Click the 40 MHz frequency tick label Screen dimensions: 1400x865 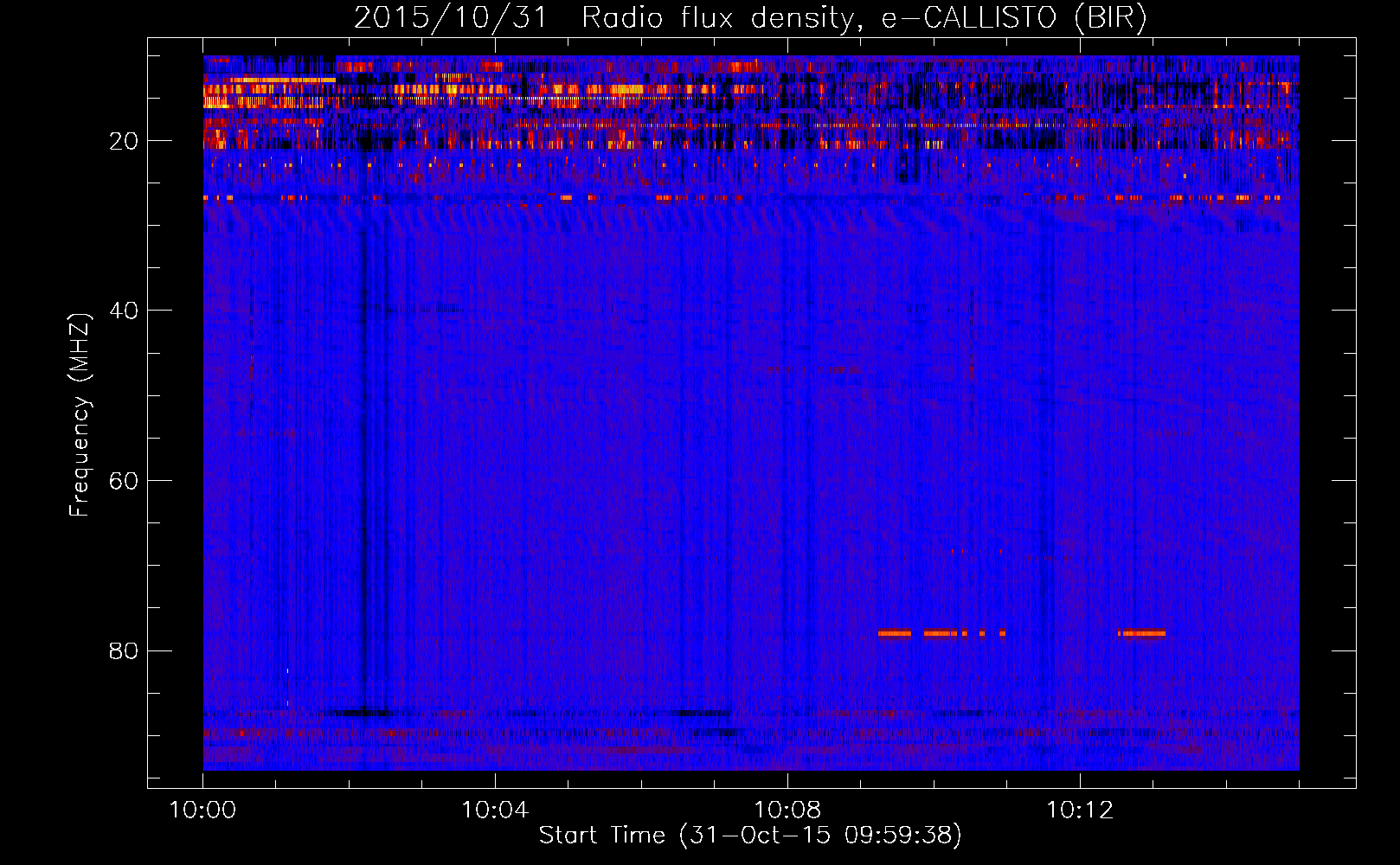(125, 311)
